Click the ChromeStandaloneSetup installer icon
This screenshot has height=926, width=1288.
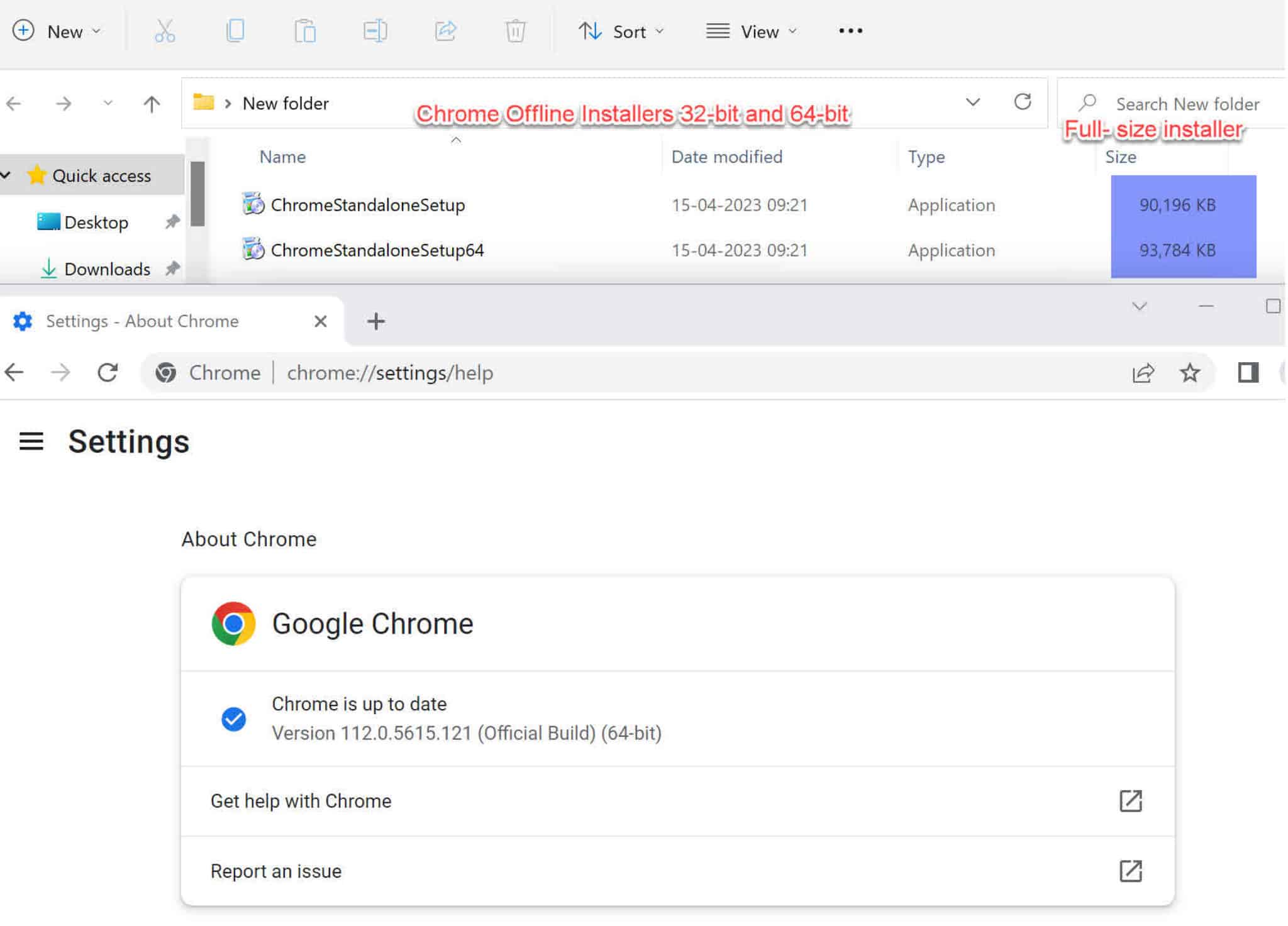tap(253, 204)
